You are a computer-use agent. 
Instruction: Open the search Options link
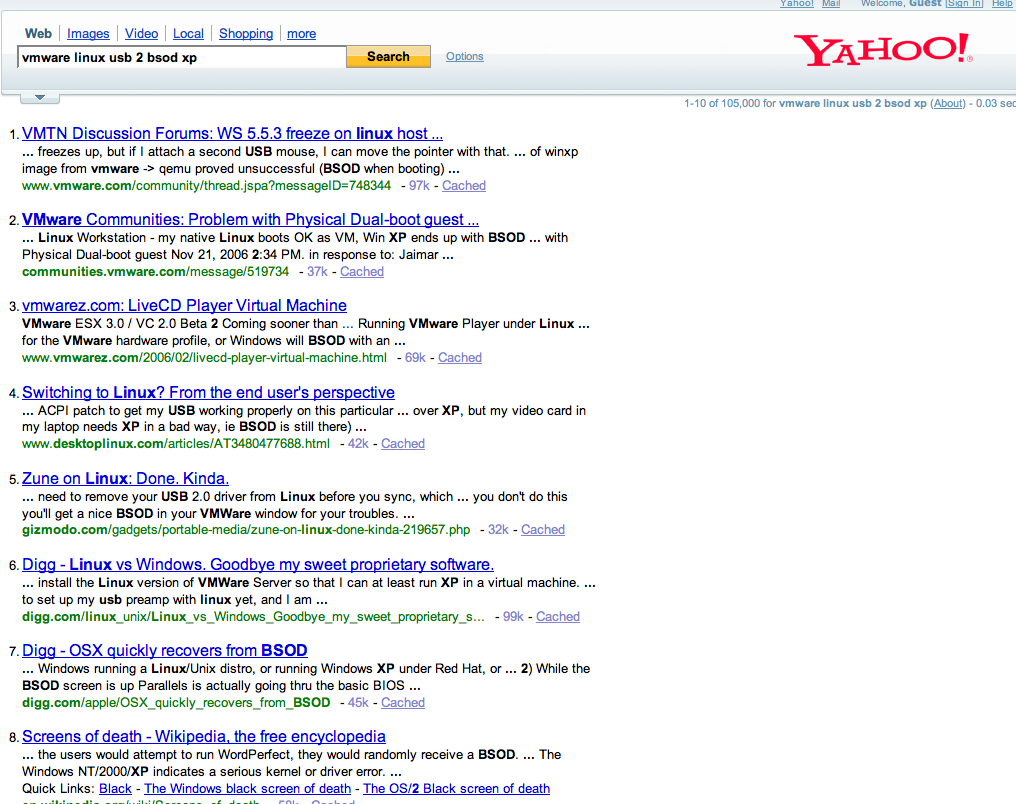[x=465, y=56]
